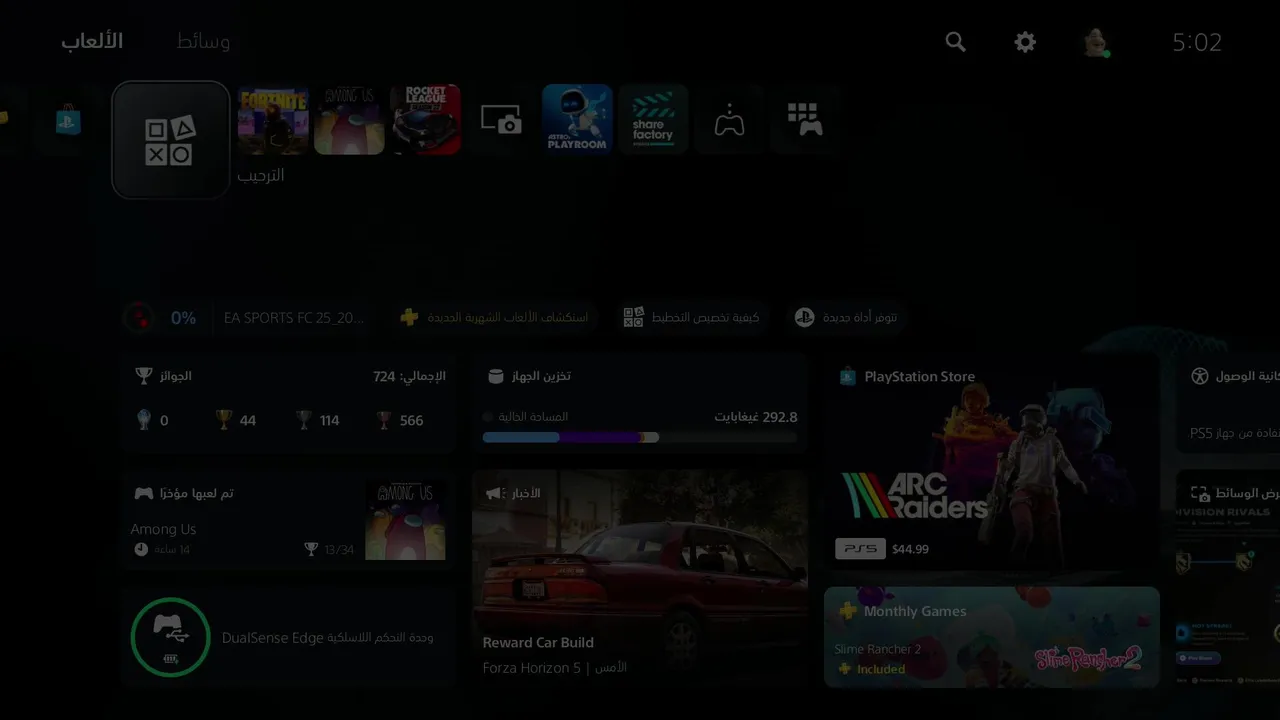Open the recently played controller icon

144,493
